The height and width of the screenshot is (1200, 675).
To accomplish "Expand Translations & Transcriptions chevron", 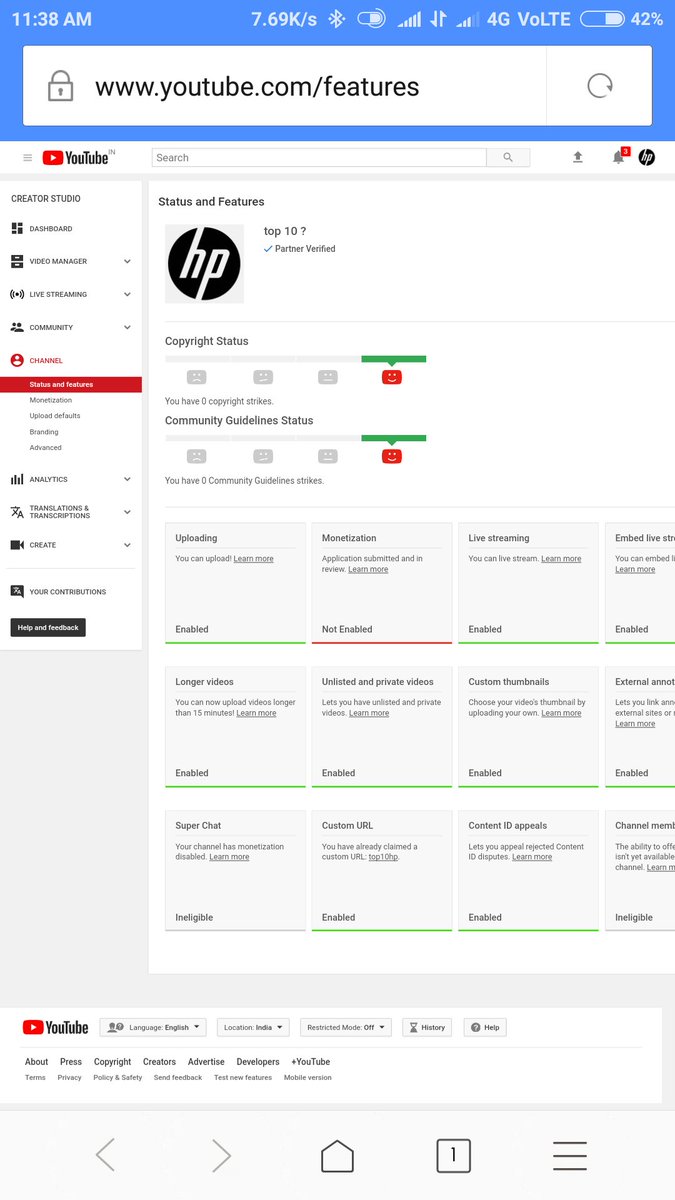I will click(127, 512).
